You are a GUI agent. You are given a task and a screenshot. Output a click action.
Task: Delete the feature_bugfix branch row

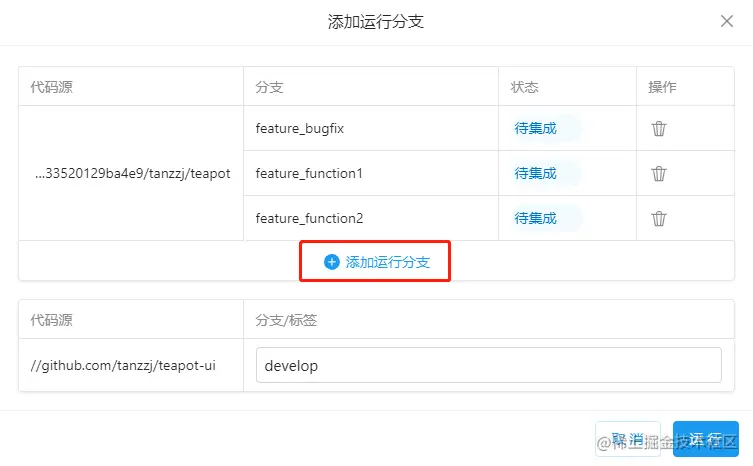[x=658, y=129]
